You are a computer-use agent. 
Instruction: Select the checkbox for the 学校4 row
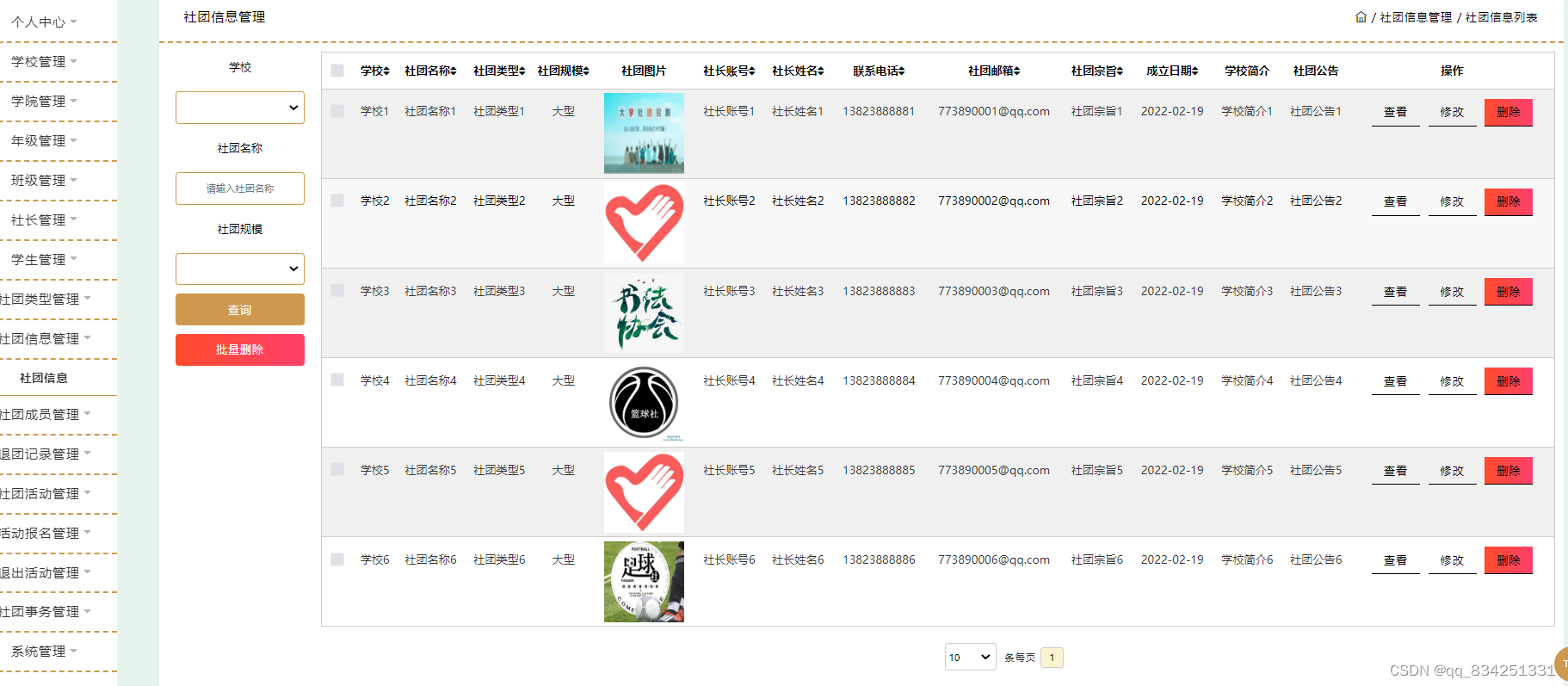[x=337, y=380]
